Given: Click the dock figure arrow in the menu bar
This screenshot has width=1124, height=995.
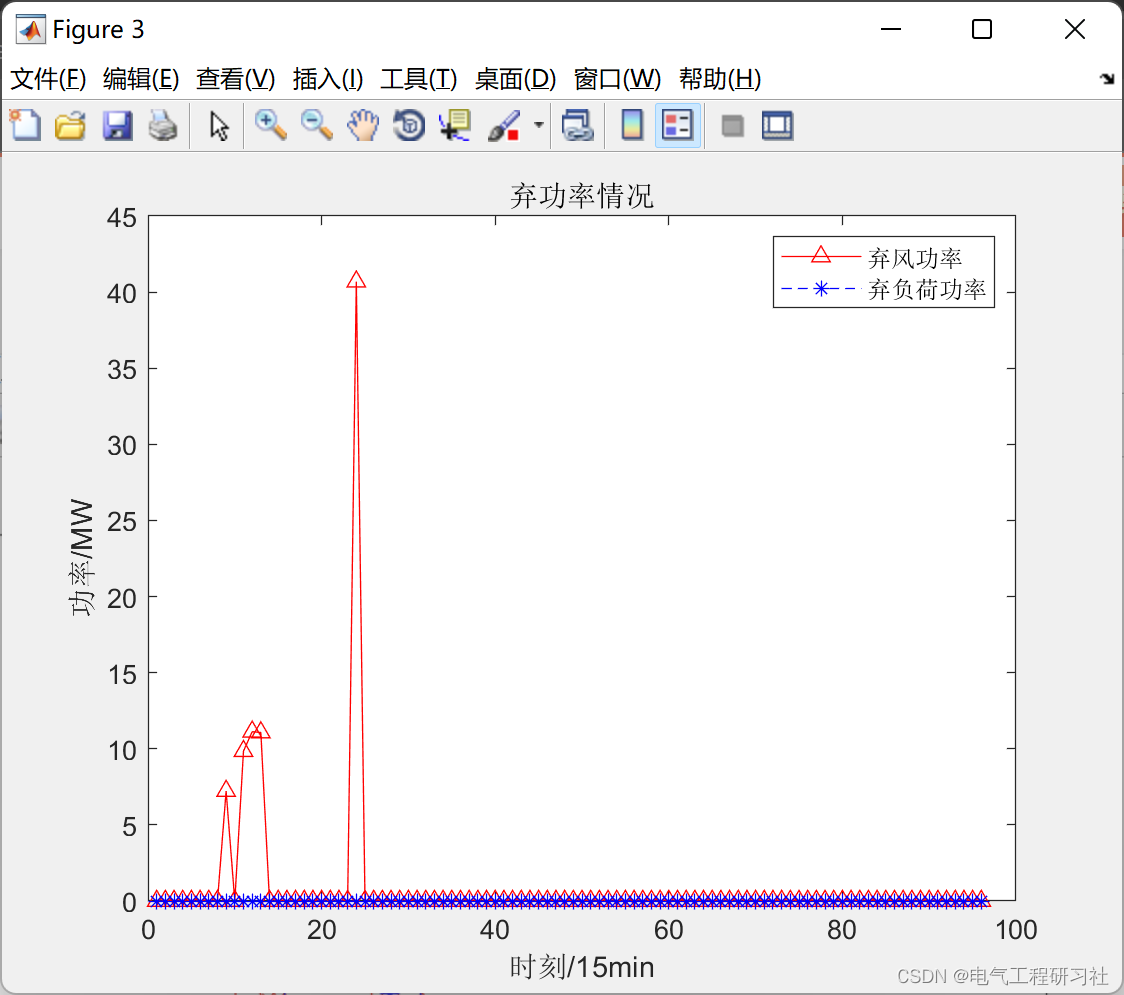Looking at the screenshot, I should point(1108,79).
